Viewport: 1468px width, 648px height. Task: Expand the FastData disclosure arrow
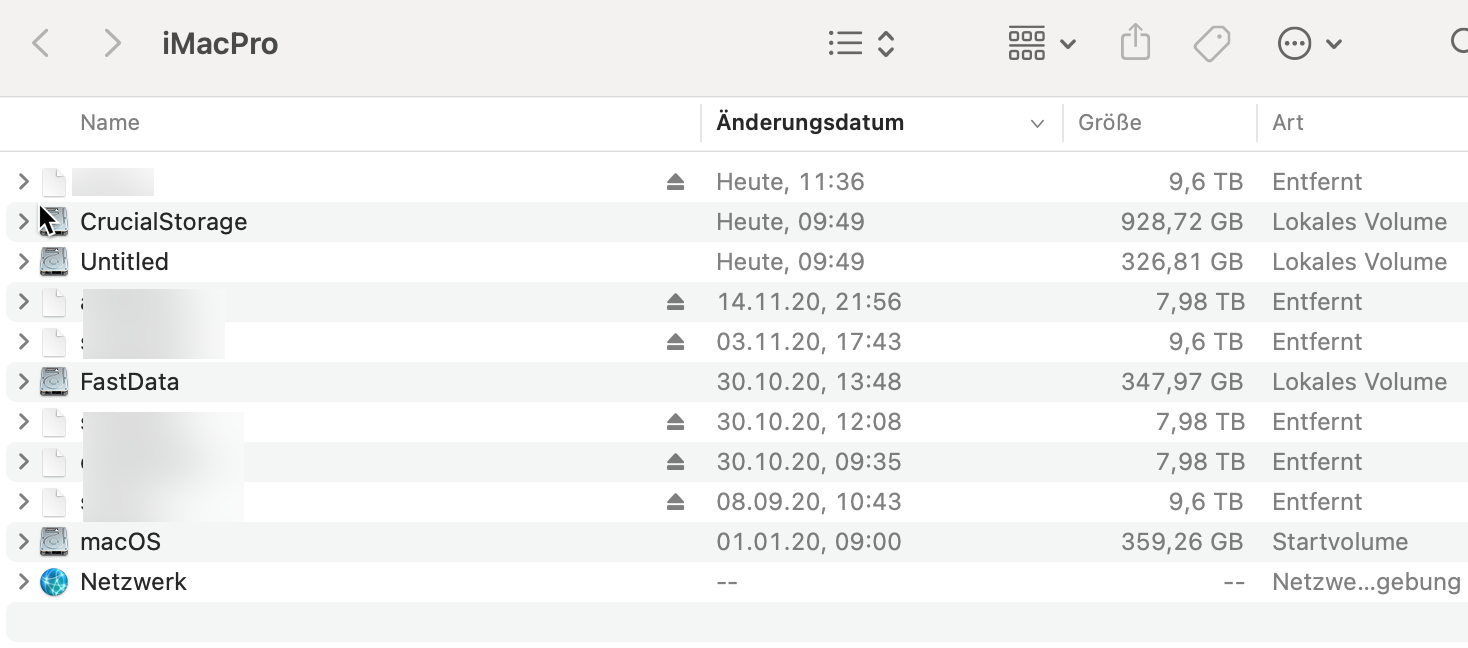point(23,382)
